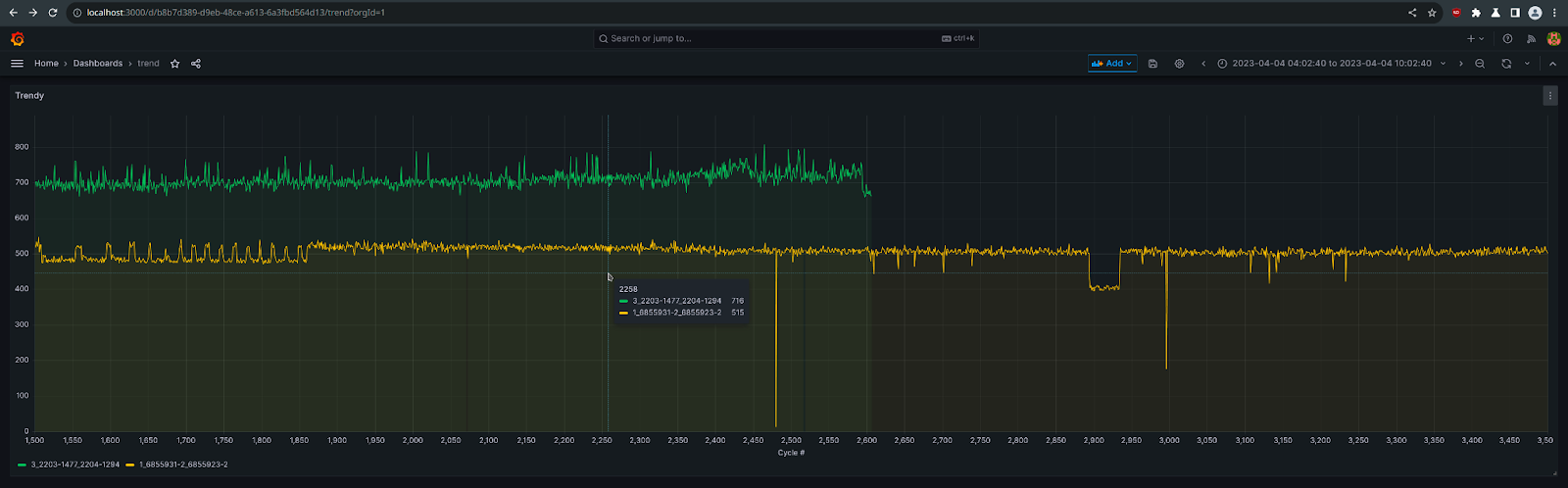This screenshot has height=488, width=1568.
Task: Save the dashboard with disk icon
Action: click(1152, 64)
